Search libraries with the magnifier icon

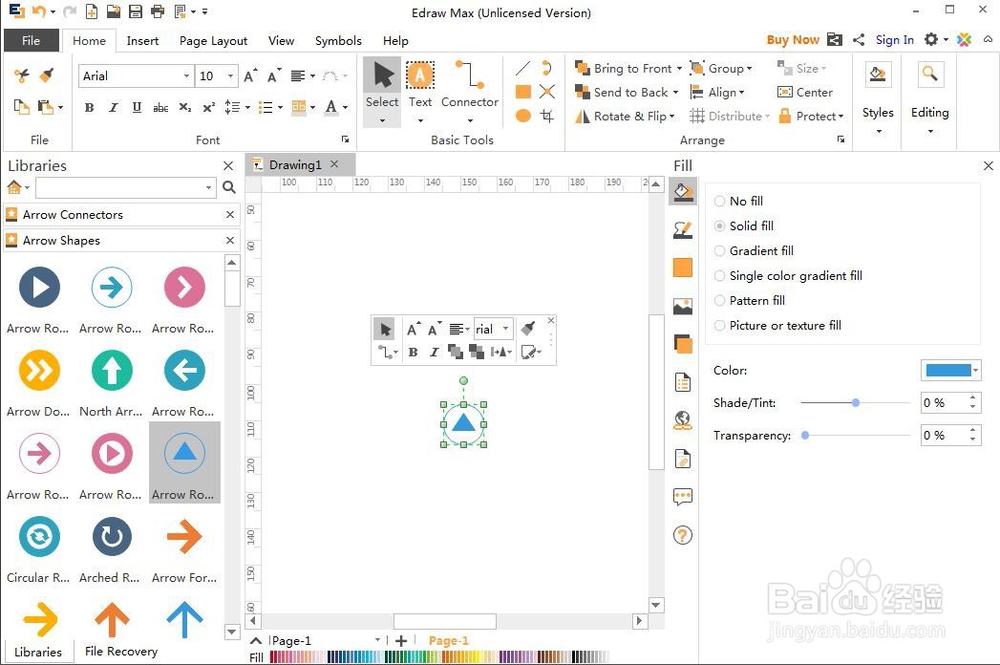pos(229,187)
